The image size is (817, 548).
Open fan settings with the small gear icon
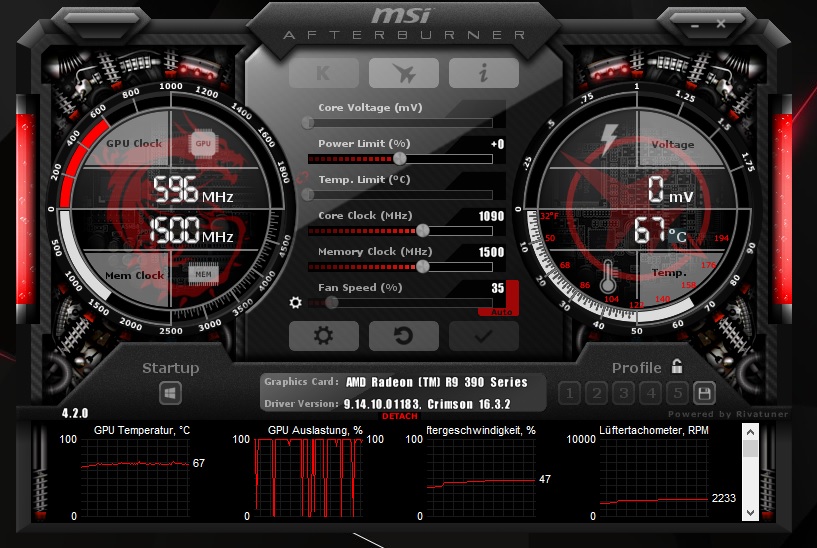[x=295, y=303]
